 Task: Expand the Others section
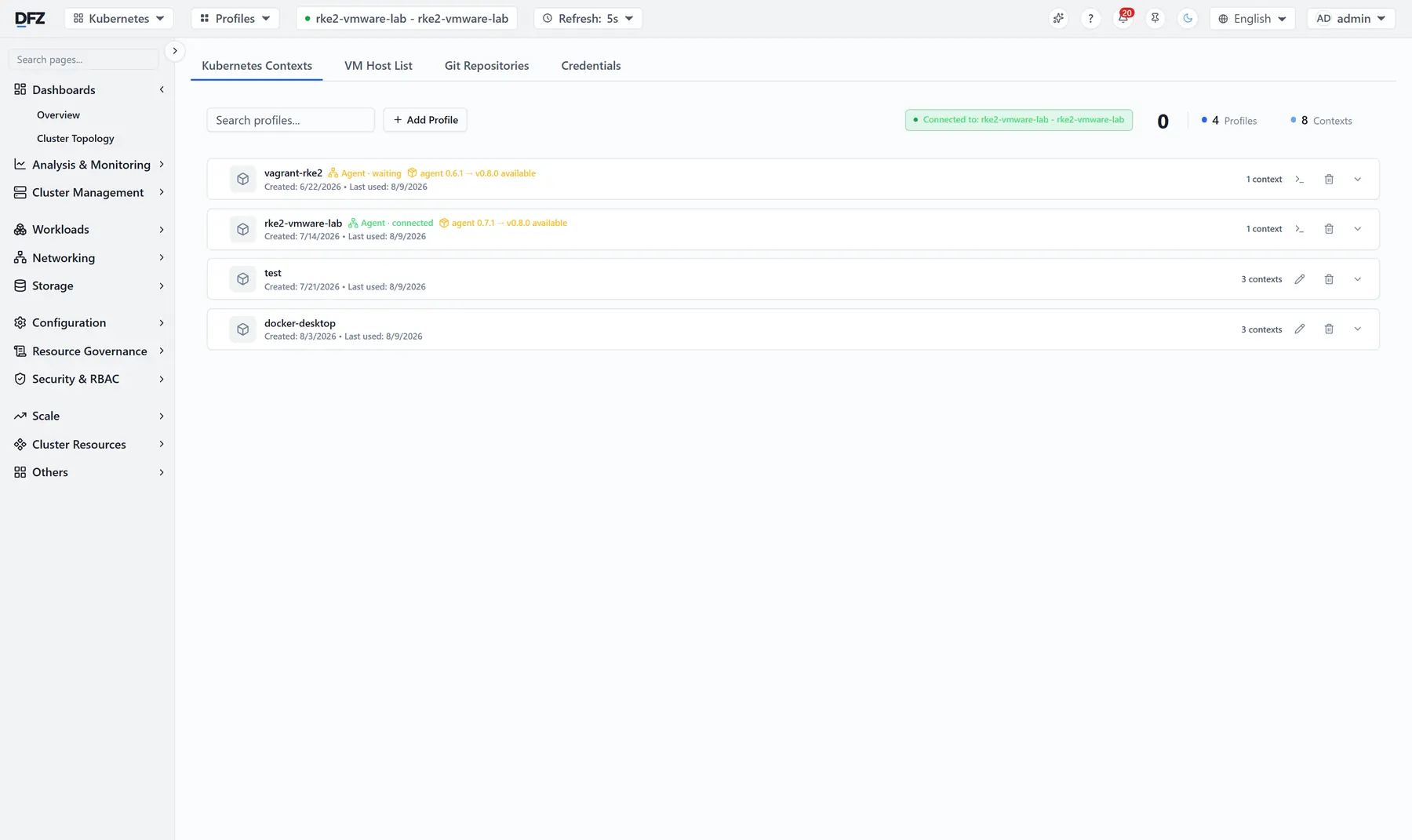89,473
